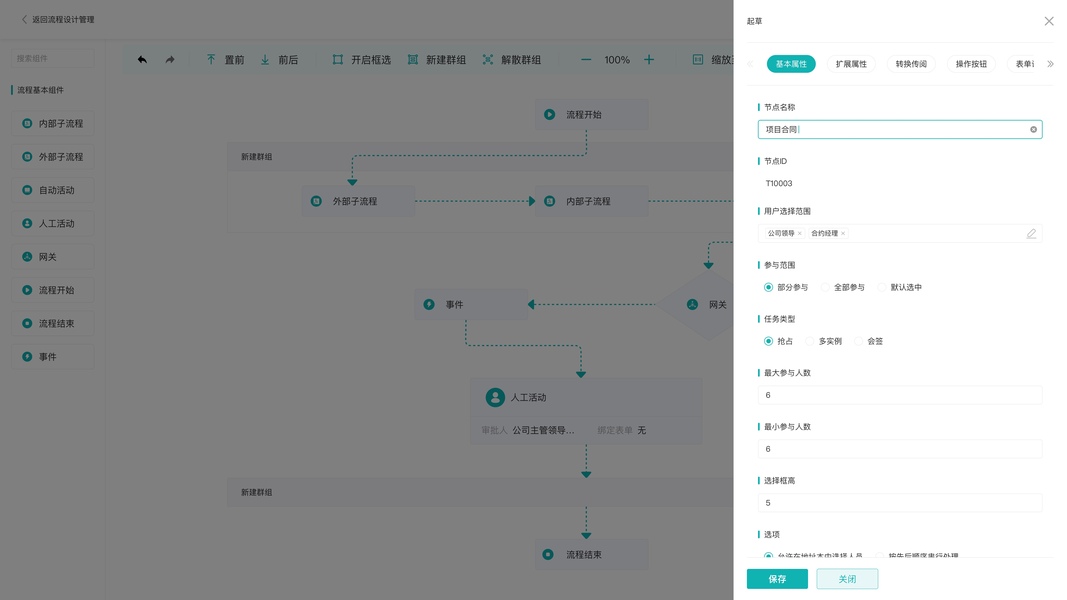Screen dimensions: 1067x600
Task: Click 解散群组 to ungroup
Action: (x=512, y=60)
